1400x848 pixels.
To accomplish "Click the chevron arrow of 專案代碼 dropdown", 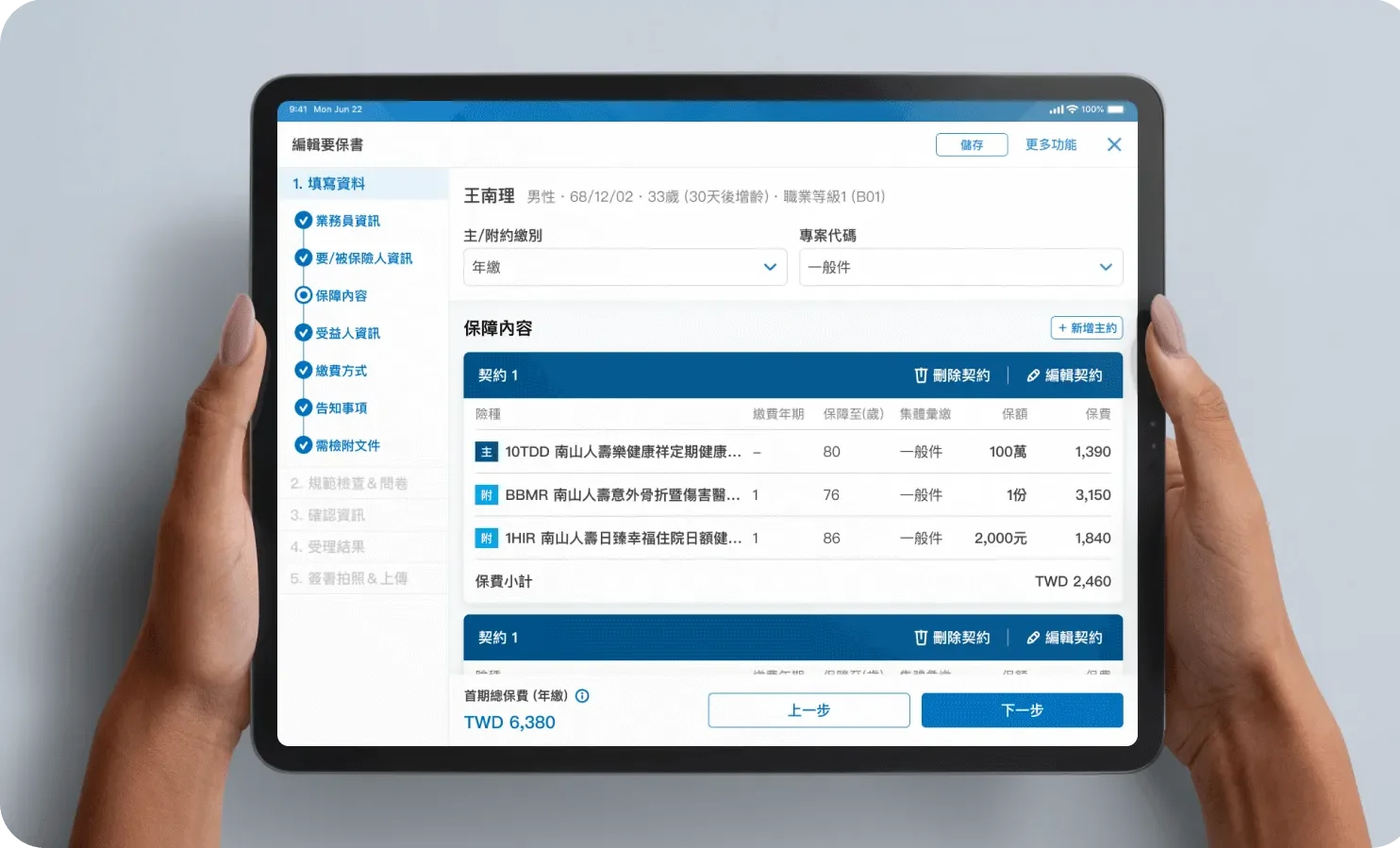I will click(x=1106, y=267).
